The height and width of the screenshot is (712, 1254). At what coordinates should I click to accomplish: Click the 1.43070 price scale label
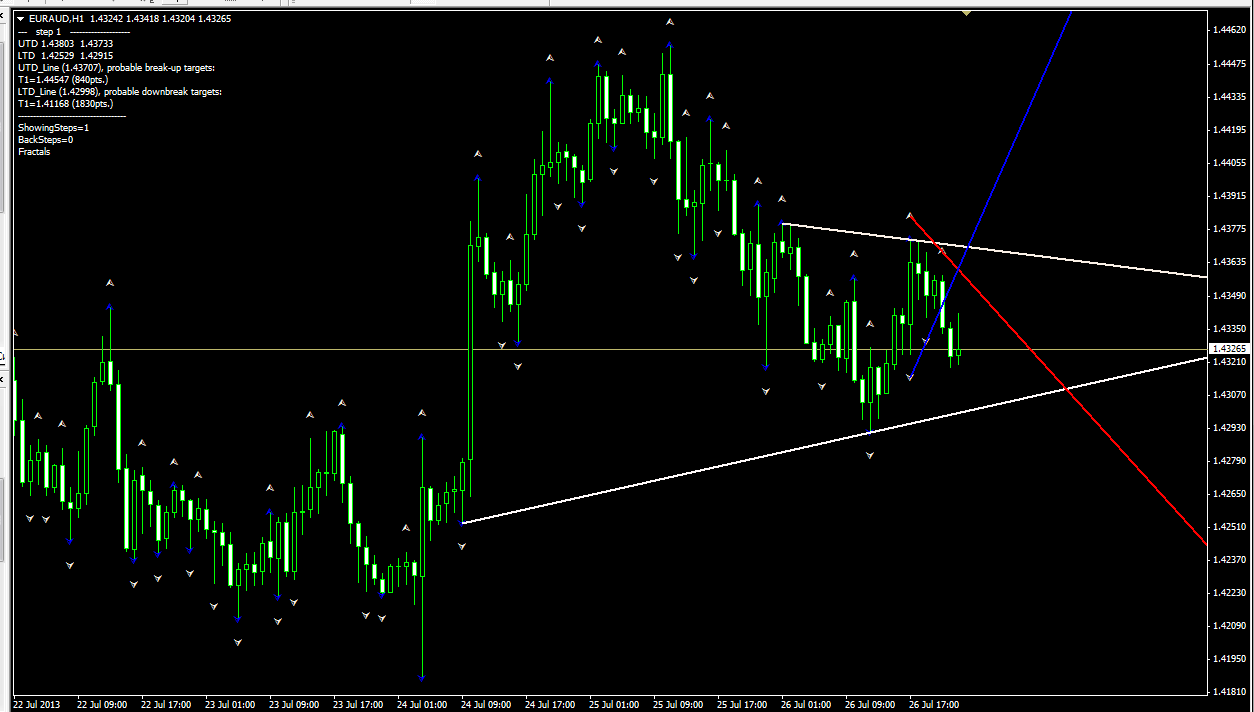[x=1229, y=394]
